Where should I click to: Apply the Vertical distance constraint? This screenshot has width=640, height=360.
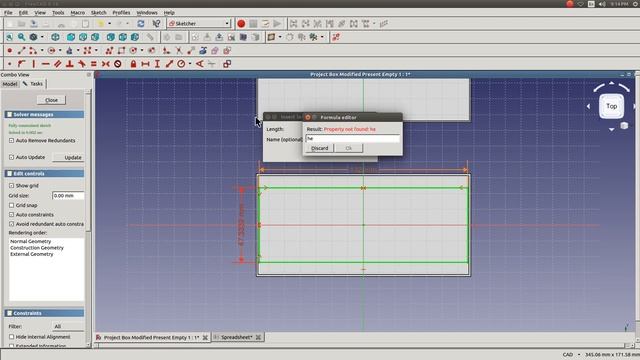pos(157,64)
